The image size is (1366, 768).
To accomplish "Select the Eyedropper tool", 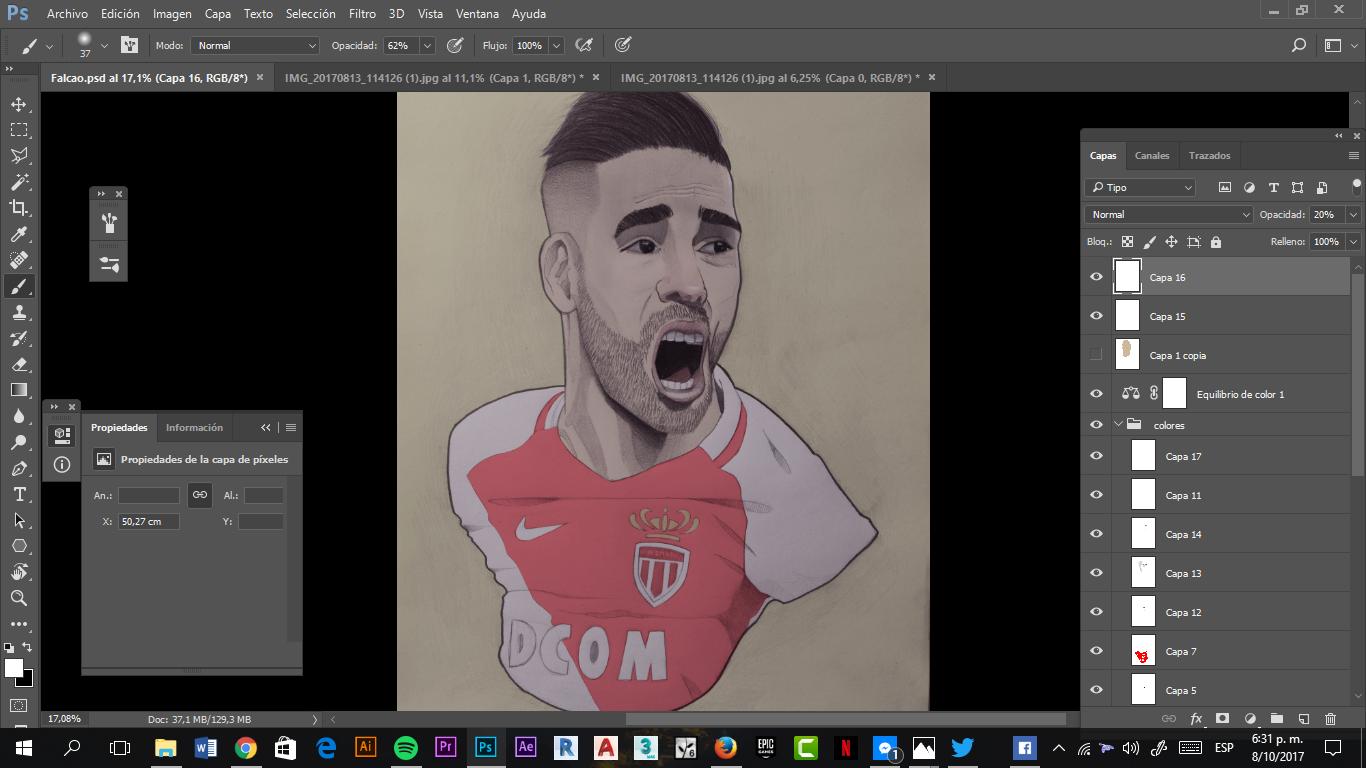I will point(18,234).
